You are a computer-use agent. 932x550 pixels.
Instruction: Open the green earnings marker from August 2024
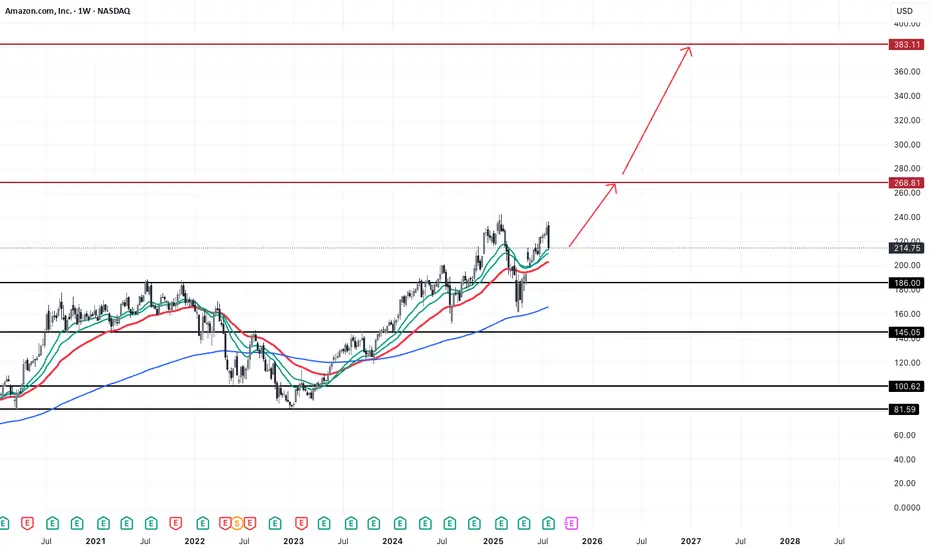(450, 523)
